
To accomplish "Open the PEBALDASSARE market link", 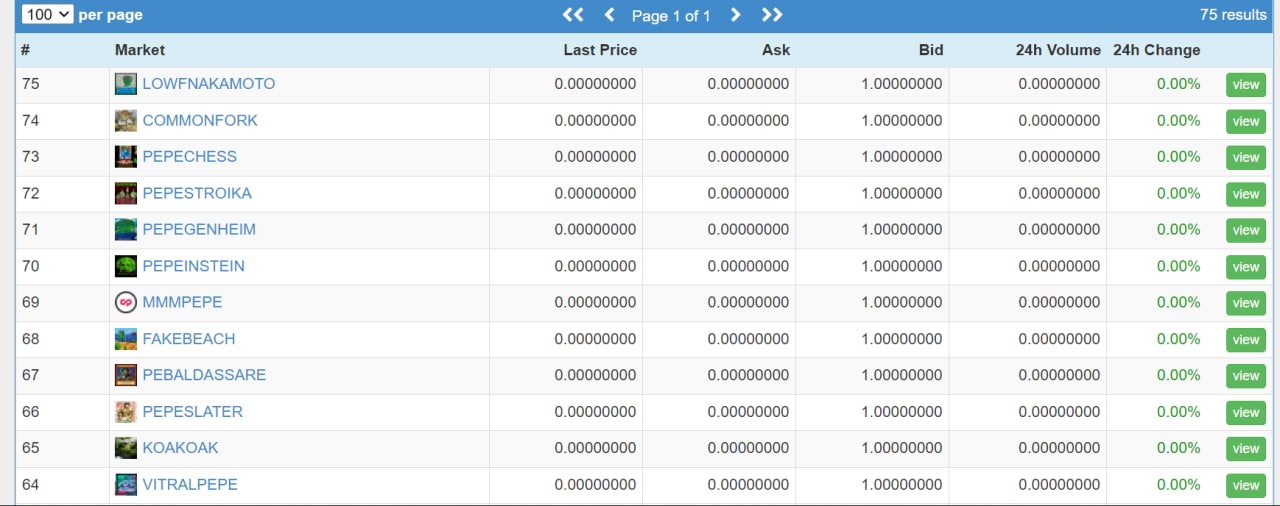I will pyautogui.click(x=204, y=375).
